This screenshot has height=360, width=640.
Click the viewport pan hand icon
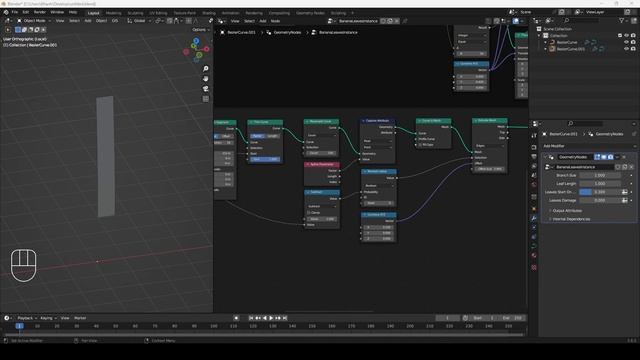point(206,78)
